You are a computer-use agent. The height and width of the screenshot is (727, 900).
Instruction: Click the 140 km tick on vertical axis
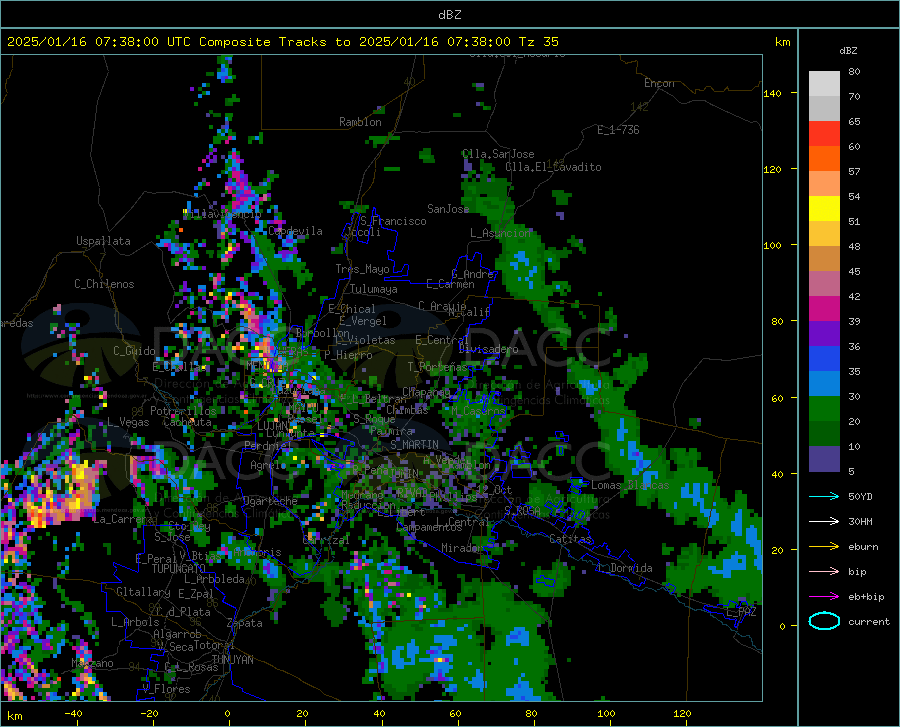pos(772,94)
